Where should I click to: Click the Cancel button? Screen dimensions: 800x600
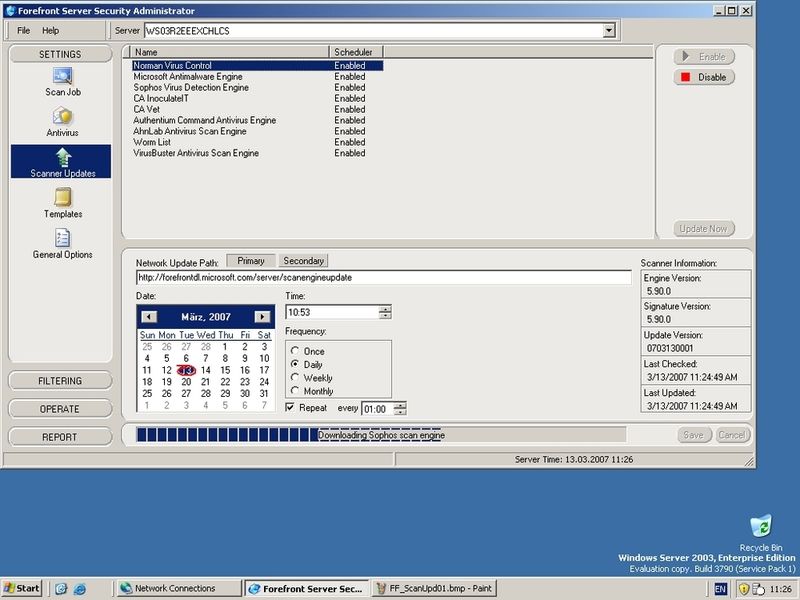click(732, 435)
